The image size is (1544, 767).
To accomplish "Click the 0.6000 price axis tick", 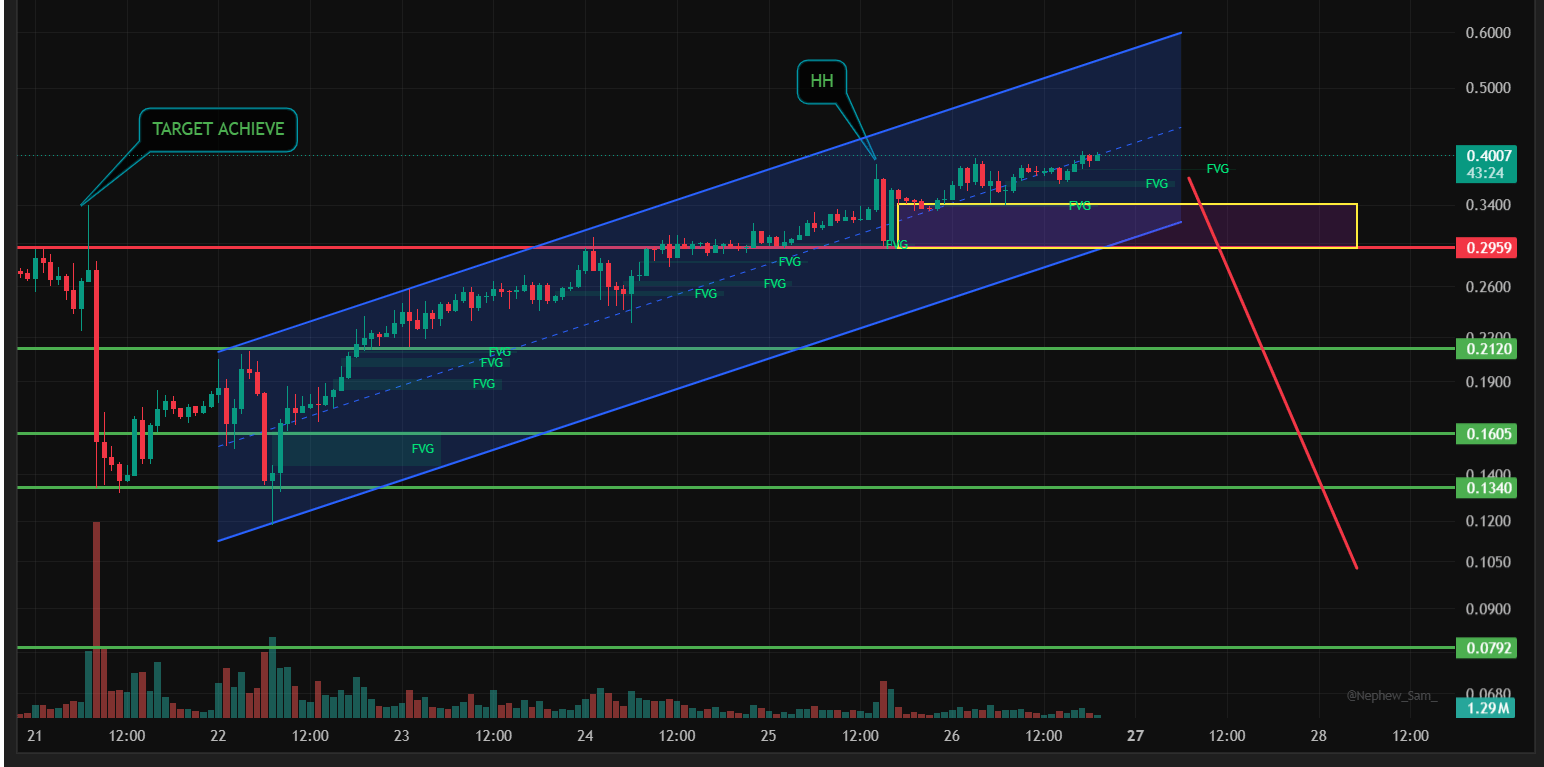I will tap(1487, 33).
